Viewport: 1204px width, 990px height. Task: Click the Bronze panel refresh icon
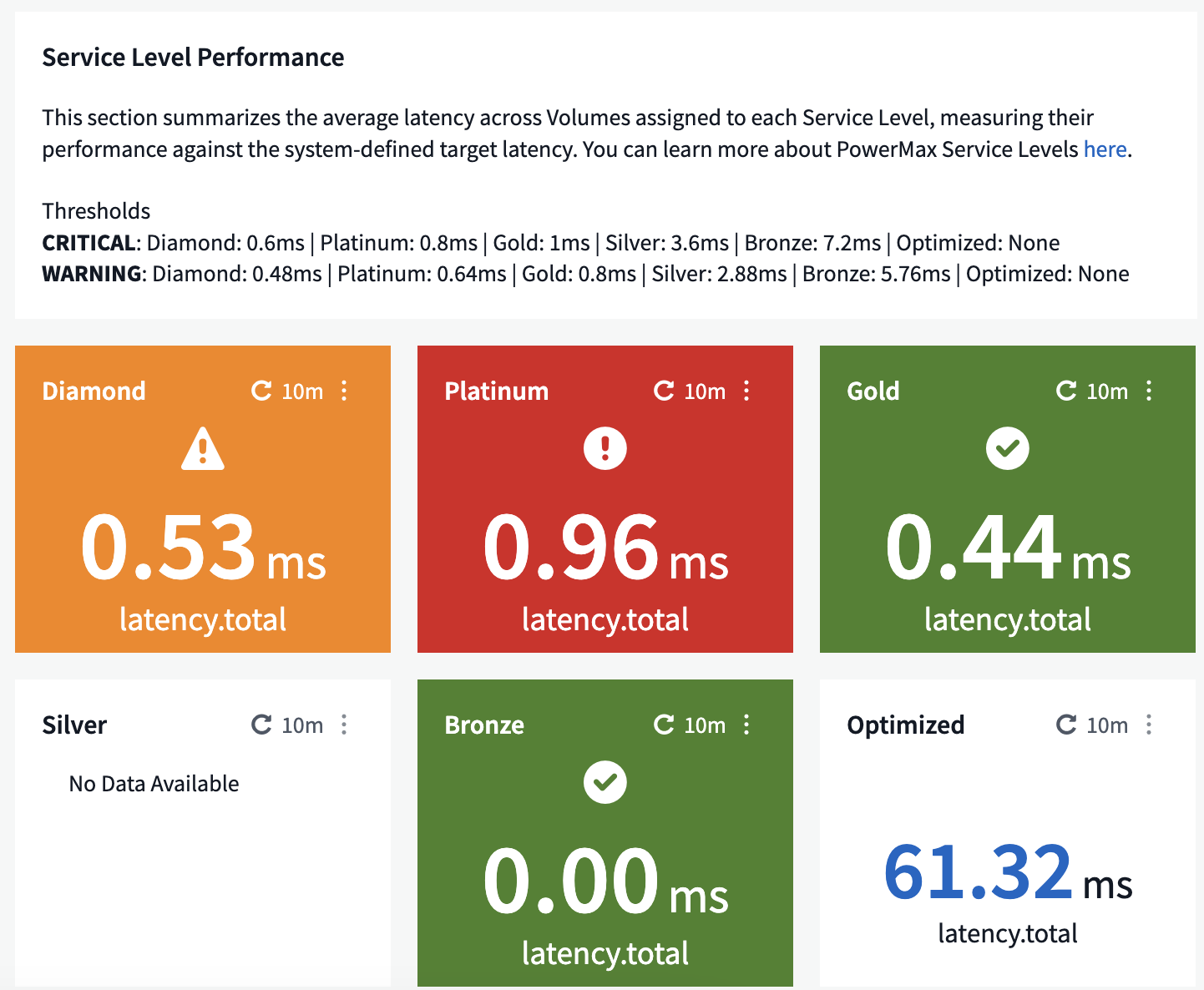pos(664,725)
